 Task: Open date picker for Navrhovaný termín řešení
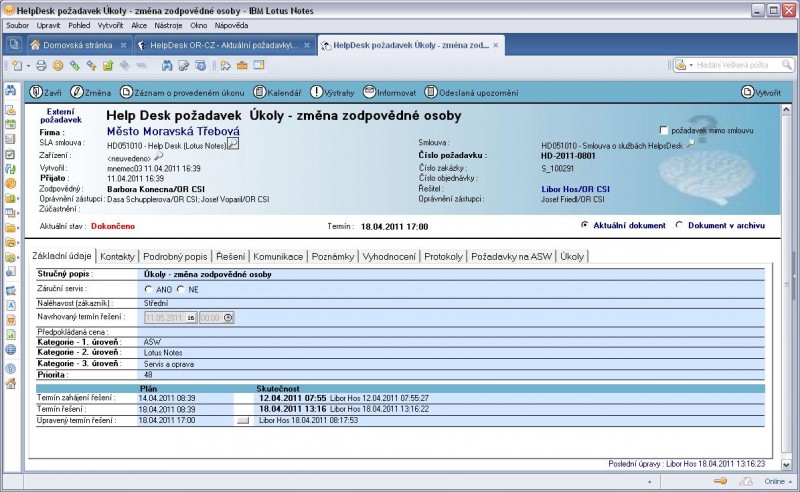190,317
